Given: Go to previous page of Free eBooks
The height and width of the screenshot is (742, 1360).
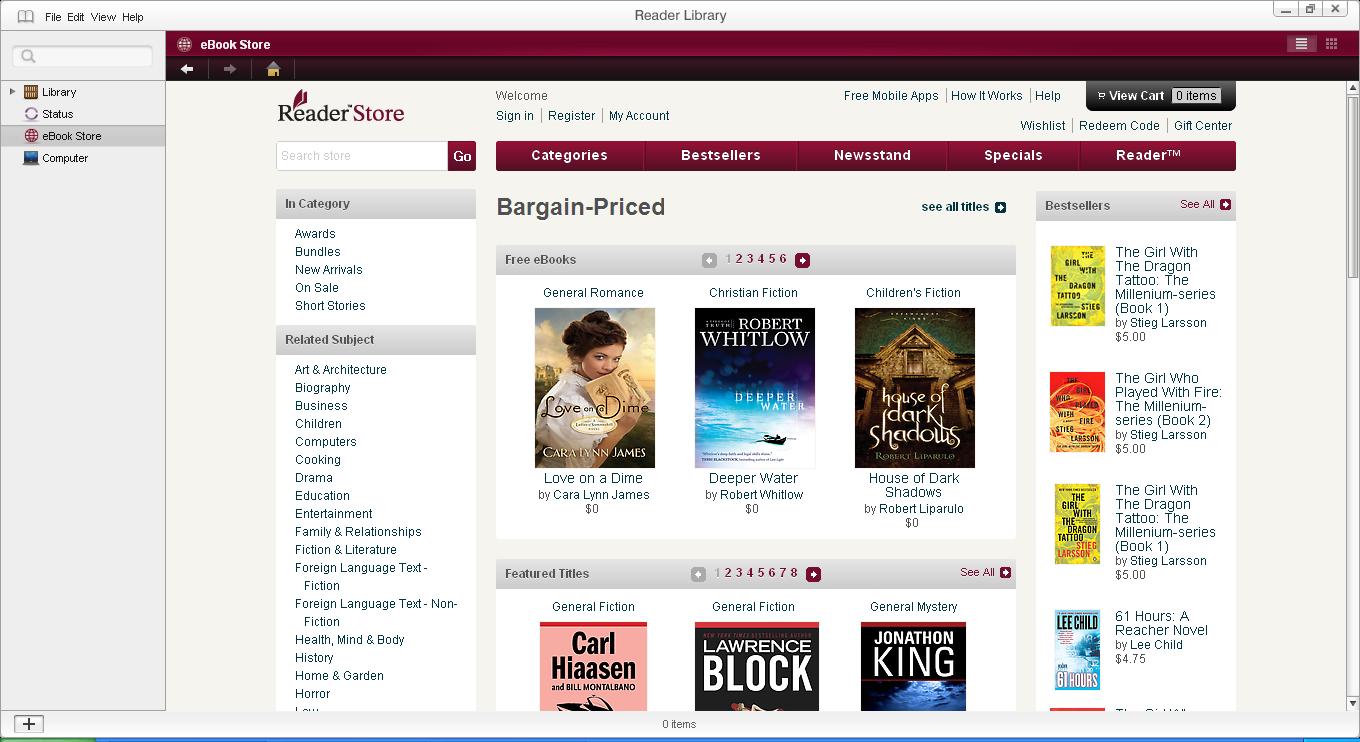Looking at the screenshot, I should pos(709,260).
